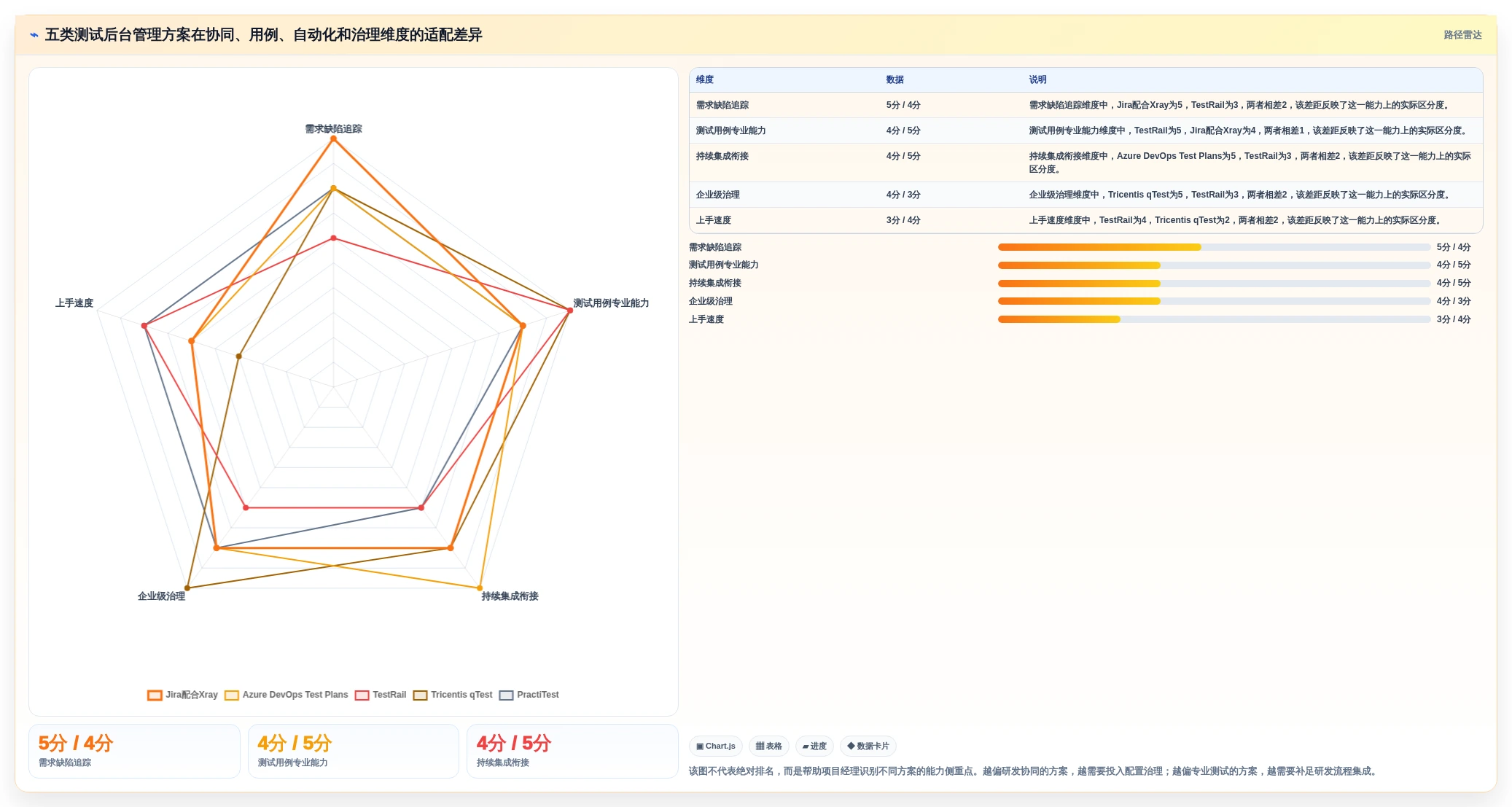The image size is (1512, 807).
Task: Toggle Azure DevOps Test Plans legend swatch
Action: pyautogui.click(x=232, y=695)
